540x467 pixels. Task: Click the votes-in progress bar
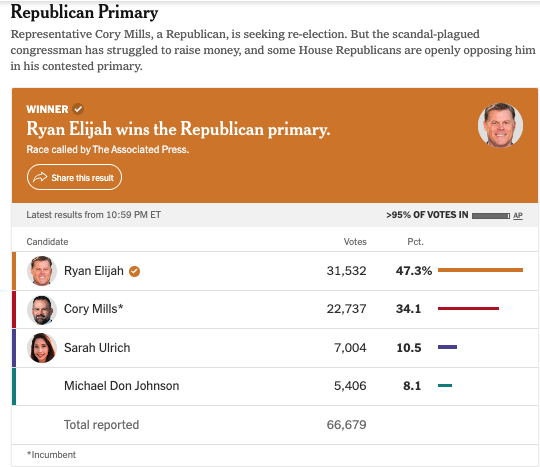pos(491,216)
